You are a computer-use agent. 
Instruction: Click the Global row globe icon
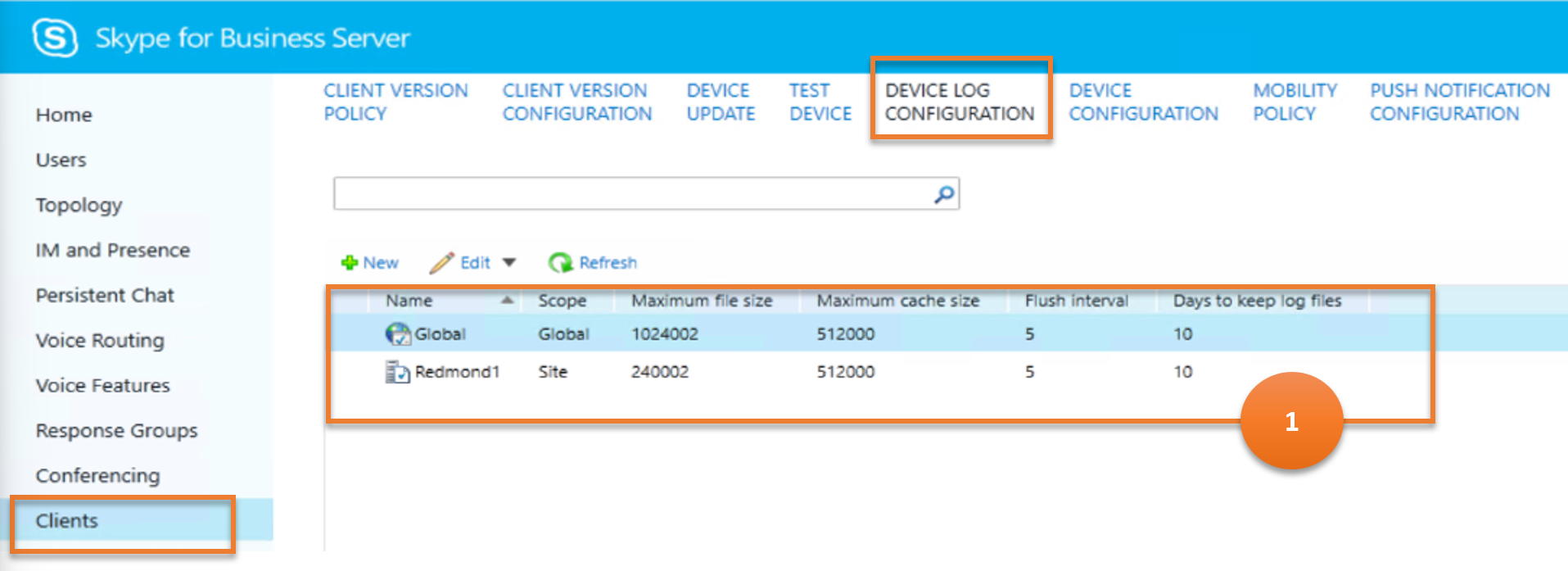point(398,333)
